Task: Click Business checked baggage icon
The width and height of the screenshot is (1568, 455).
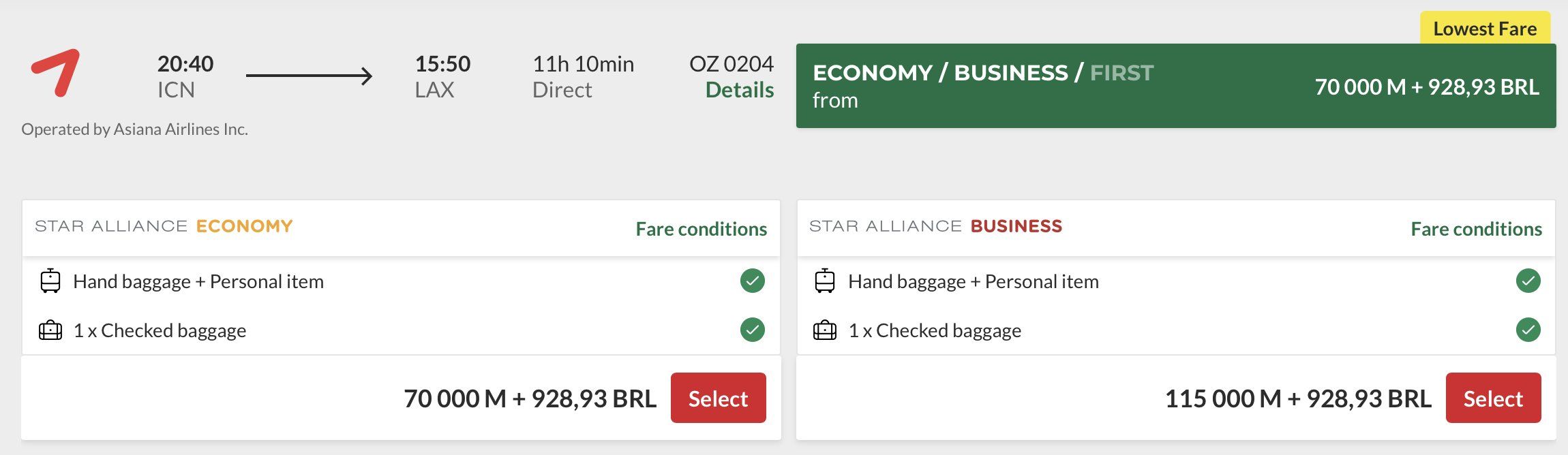Action: click(825, 330)
